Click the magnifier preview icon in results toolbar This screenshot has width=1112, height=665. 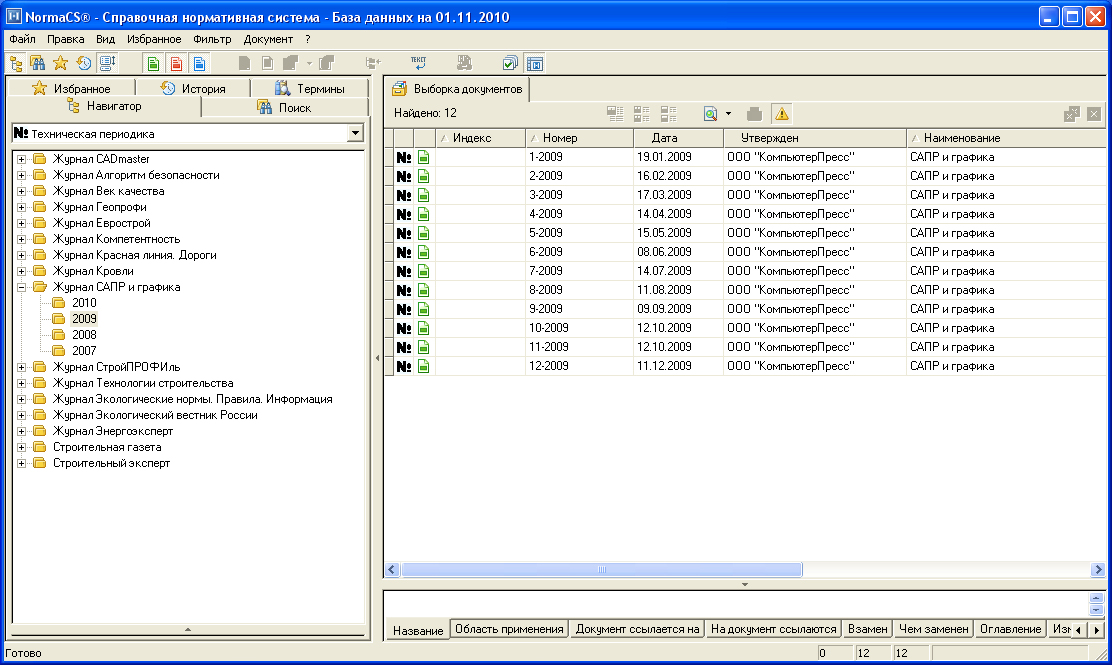click(710, 113)
